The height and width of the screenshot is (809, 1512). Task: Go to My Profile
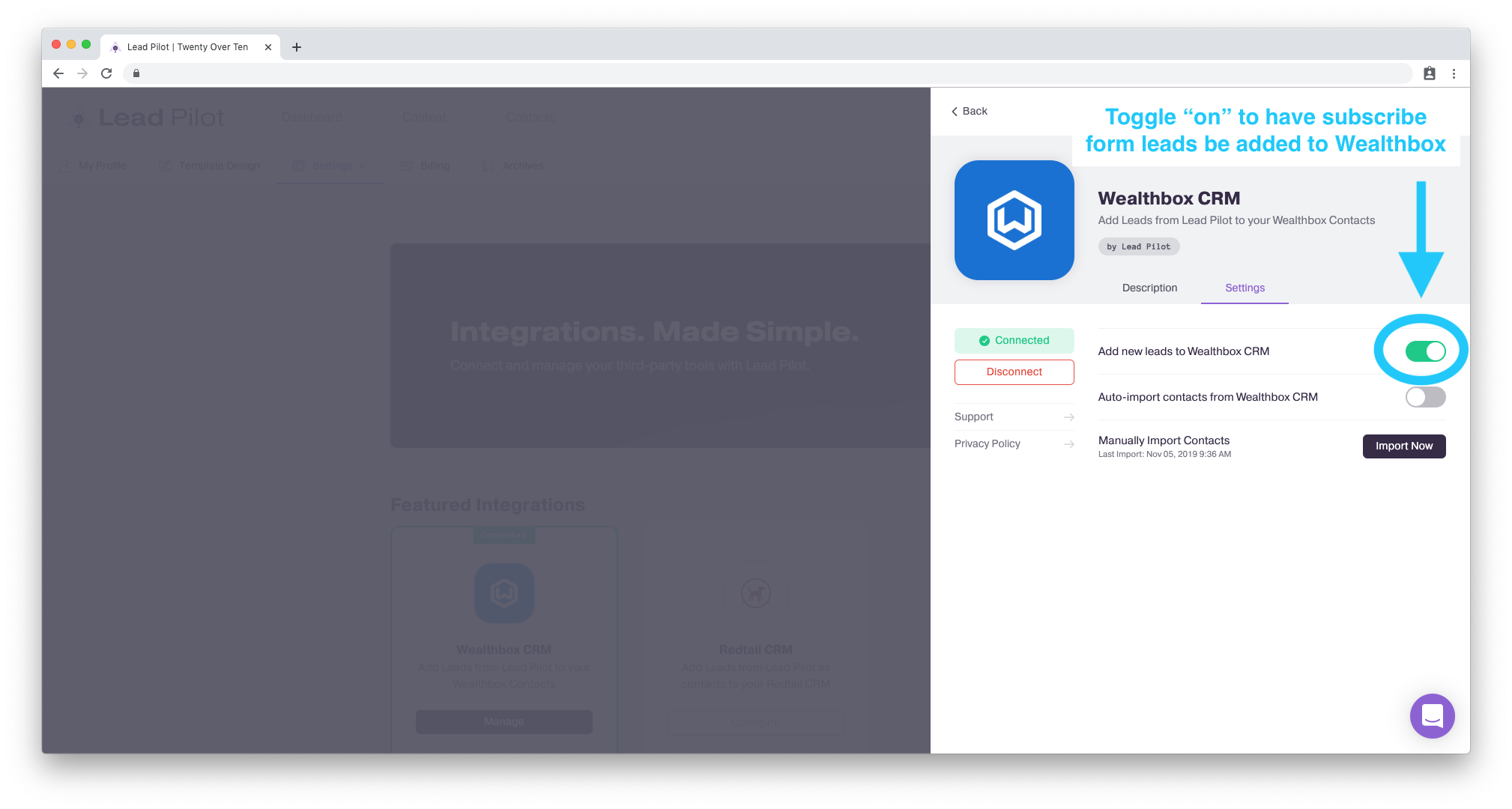pyautogui.click(x=93, y=166)
